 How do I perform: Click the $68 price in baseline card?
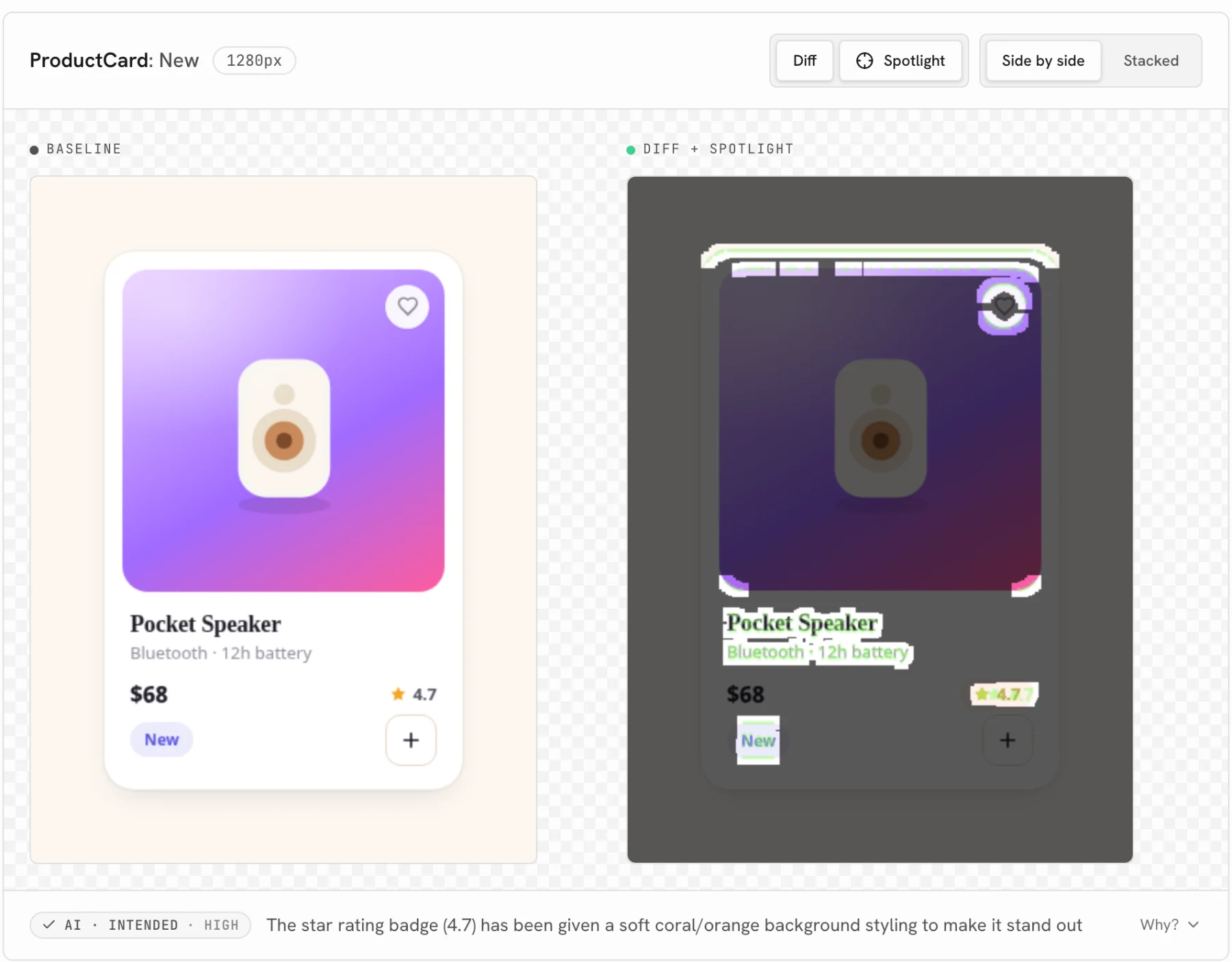click(149, 694)
